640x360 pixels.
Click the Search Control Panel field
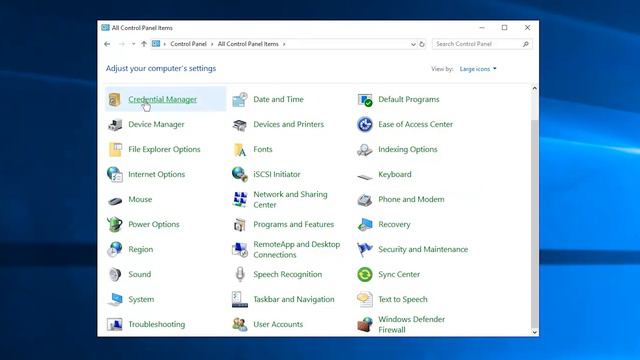tap(482, 44)
